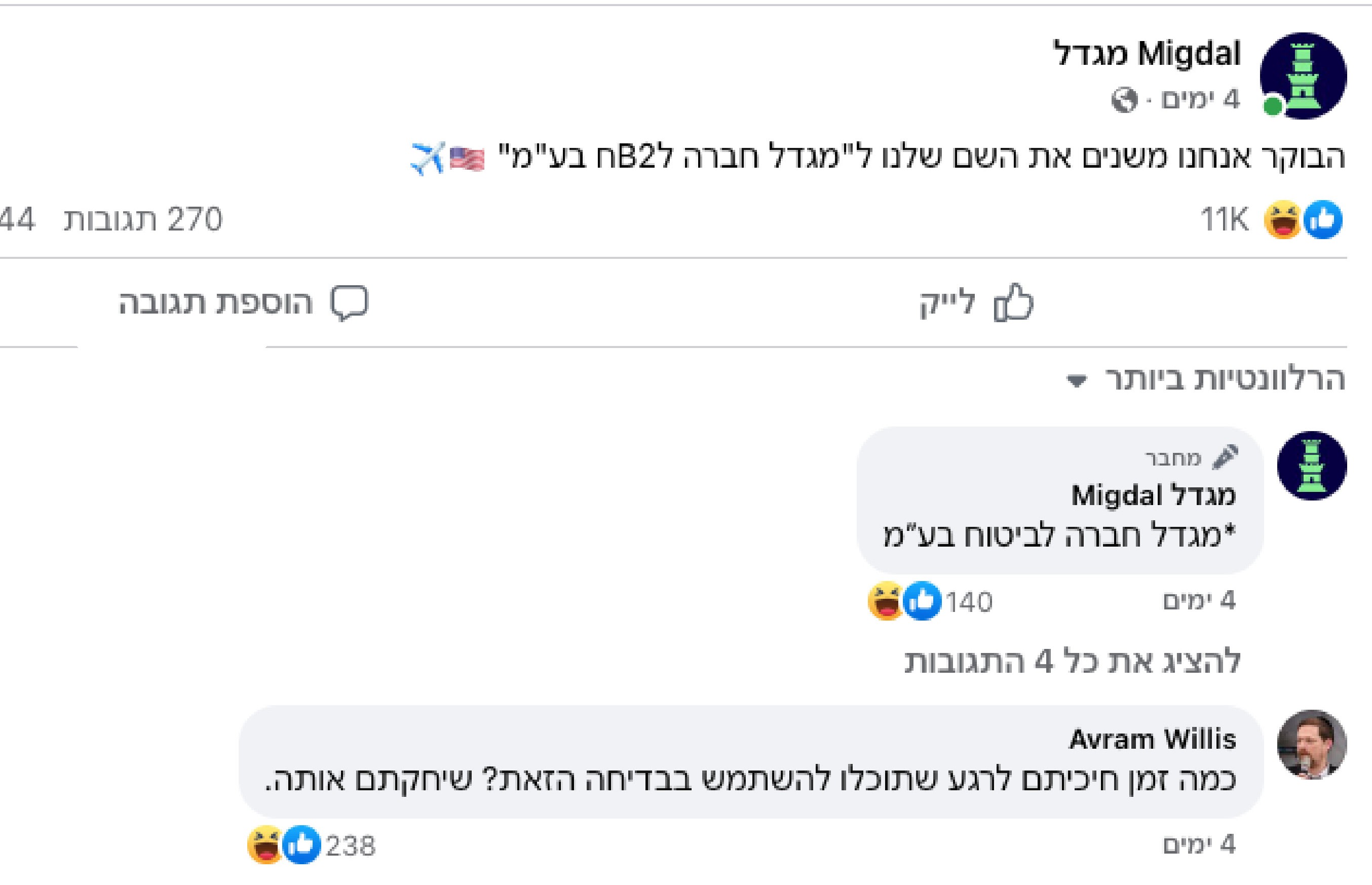View 238 reactions on Avram Willis comment
1372x885 pixels.
coord(351,846)
